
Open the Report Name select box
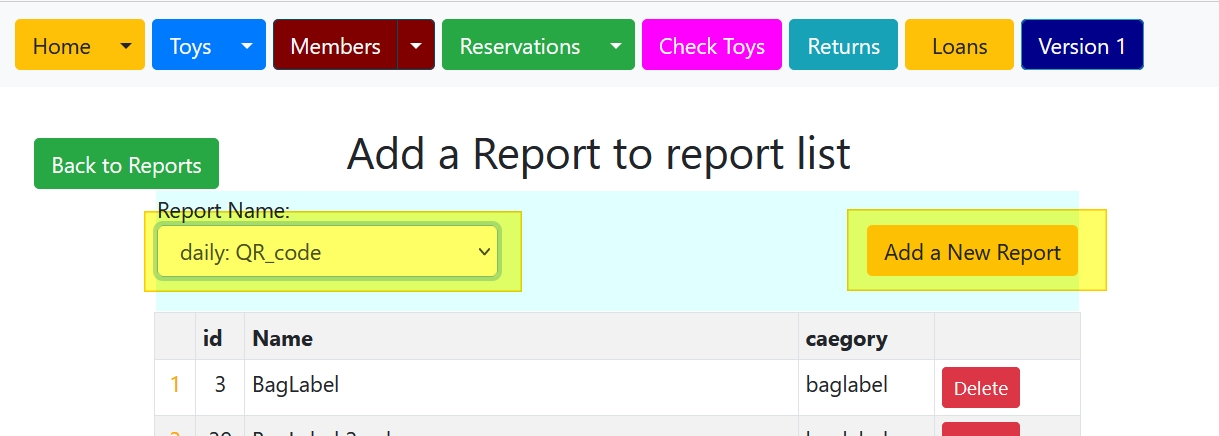pos(328,251)
